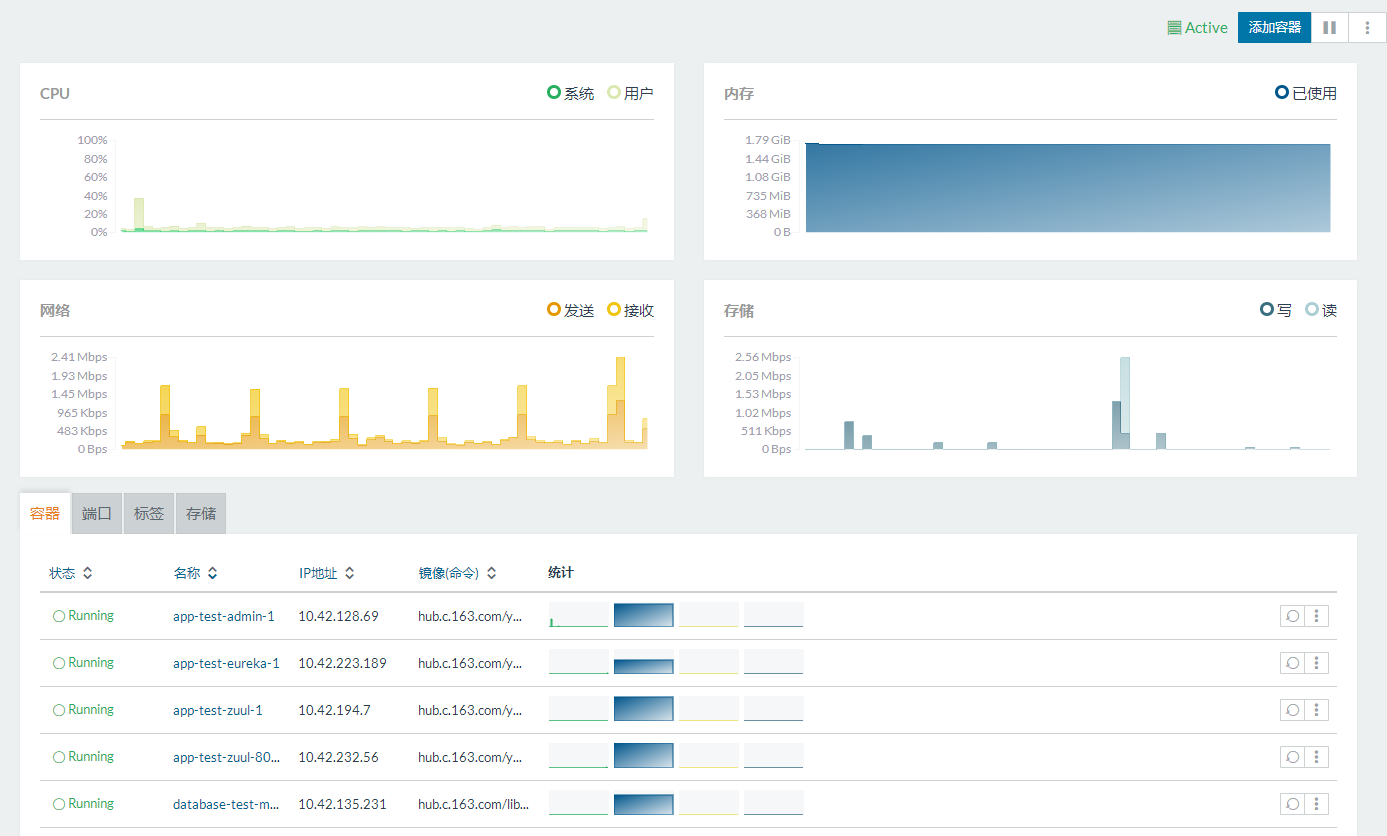Click restart icon for app-test-zuul-80... row
Viewport: 1387px width, 836px height.
point(1292,757)
